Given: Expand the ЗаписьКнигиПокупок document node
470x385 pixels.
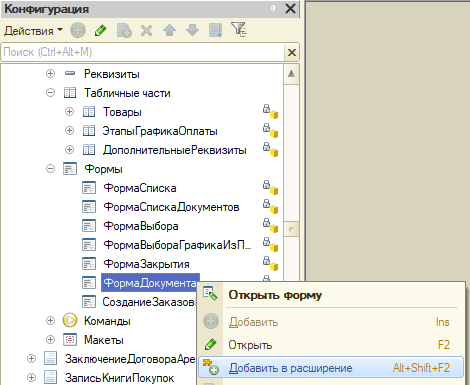Looking at the screenshot, I should tap(31, 378).
